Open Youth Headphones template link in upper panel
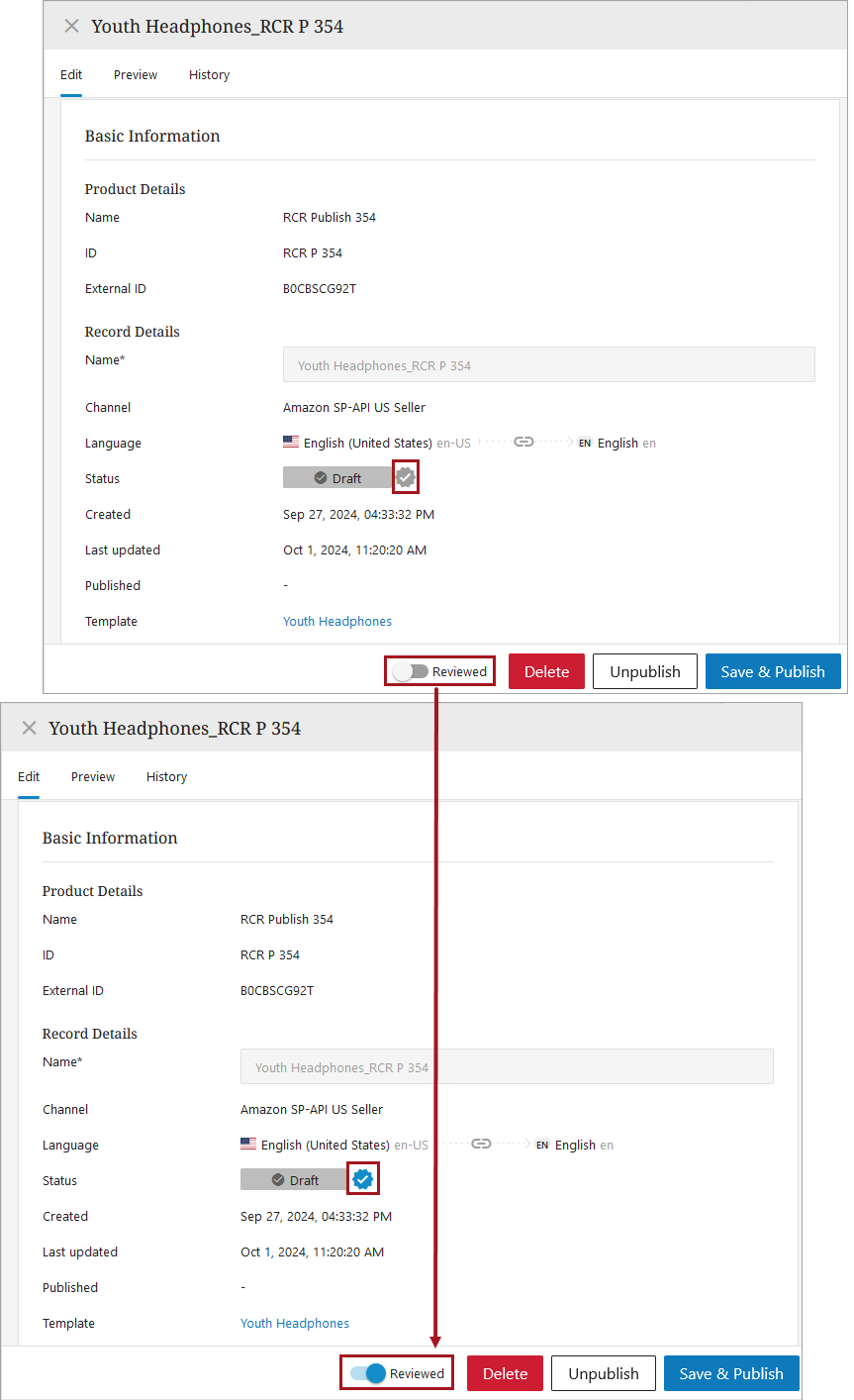The image size is (854, 1400). 337,622
